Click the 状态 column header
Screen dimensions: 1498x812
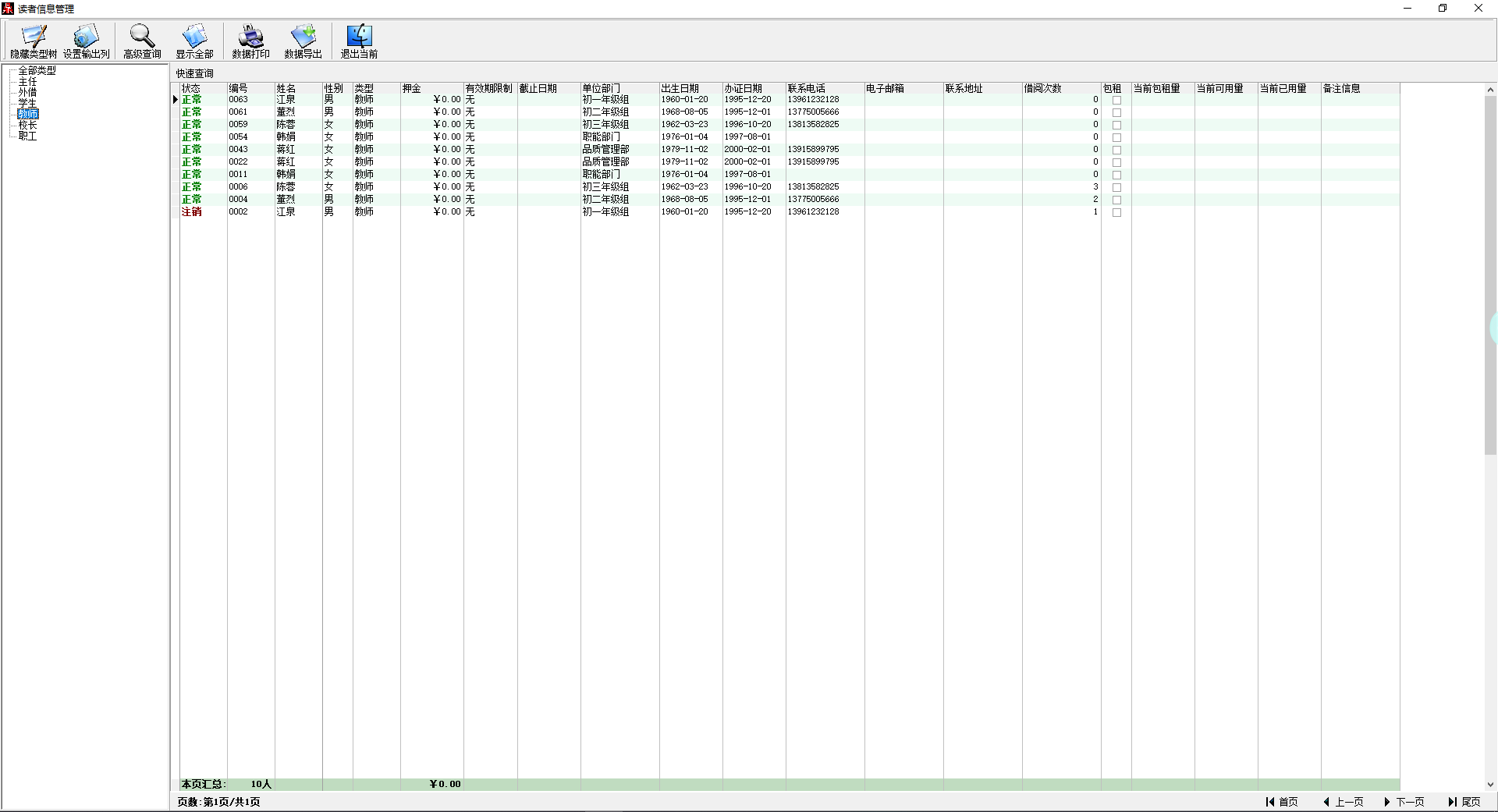tap(204, 88)
